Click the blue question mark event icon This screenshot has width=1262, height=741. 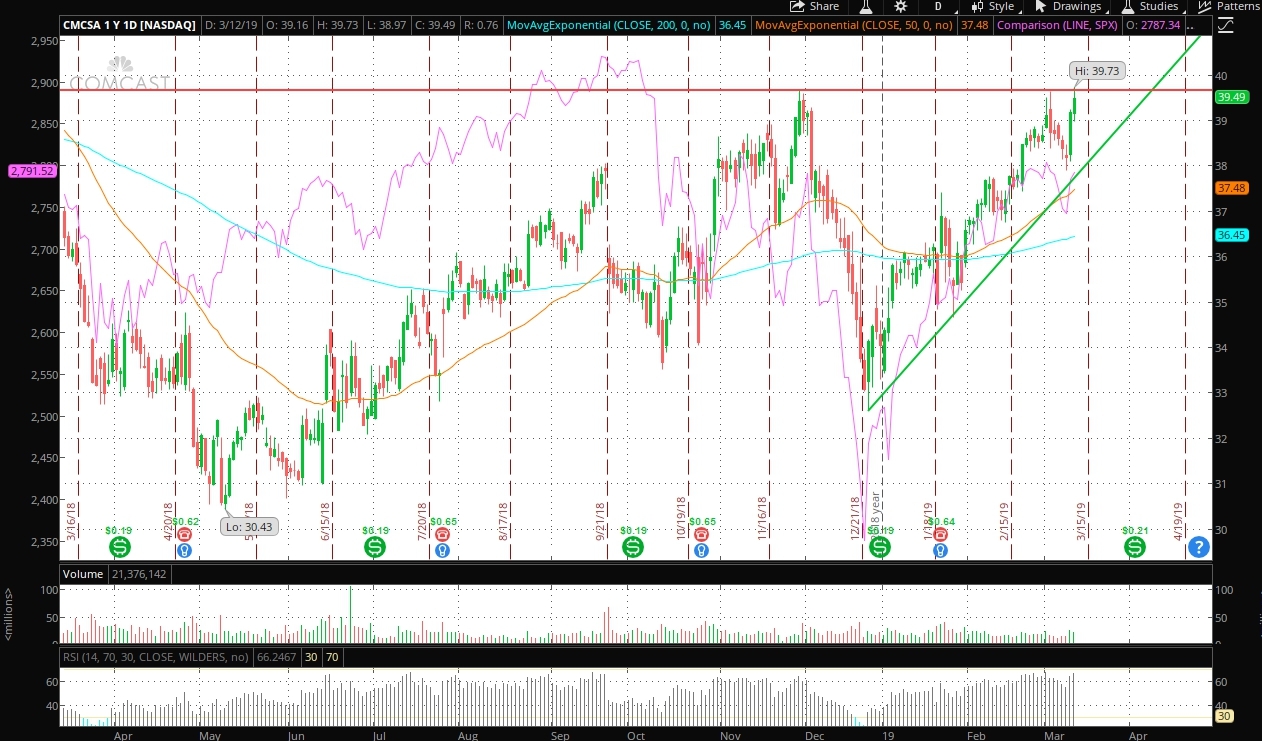click(x=1199, y=547)
